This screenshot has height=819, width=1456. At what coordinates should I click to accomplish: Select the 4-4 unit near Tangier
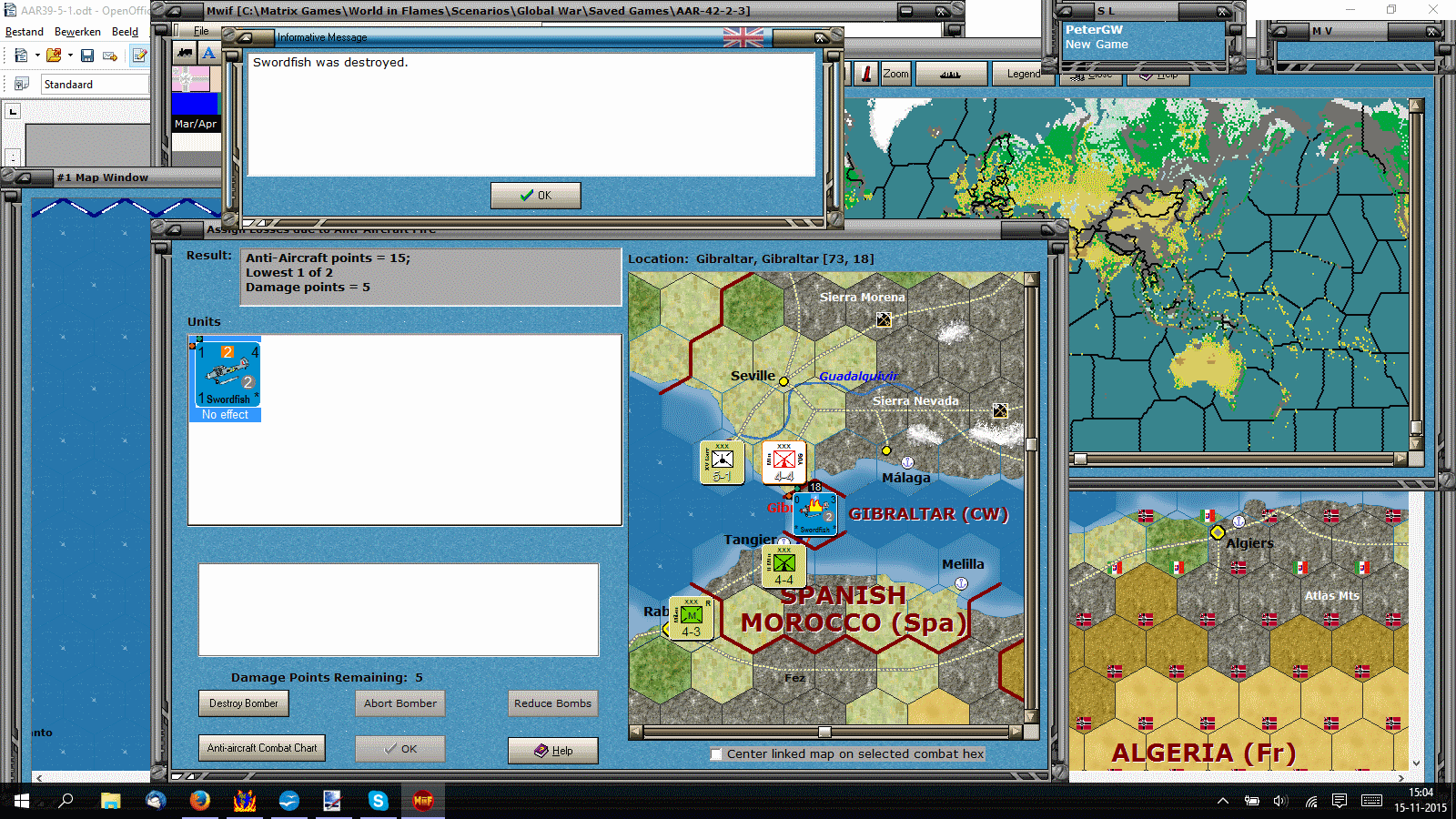[784, 566]
